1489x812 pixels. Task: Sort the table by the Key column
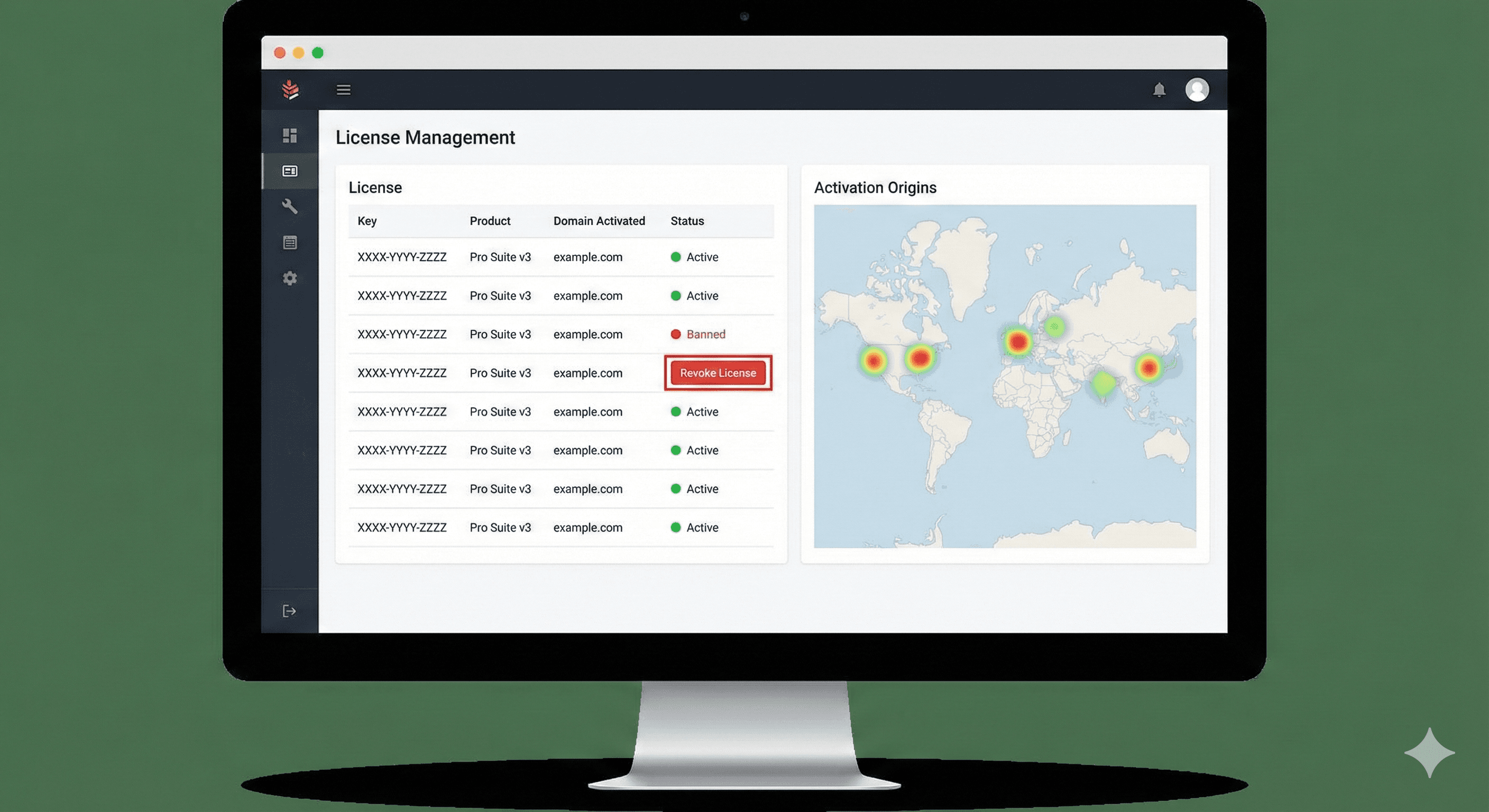click(x=367, y=221)
